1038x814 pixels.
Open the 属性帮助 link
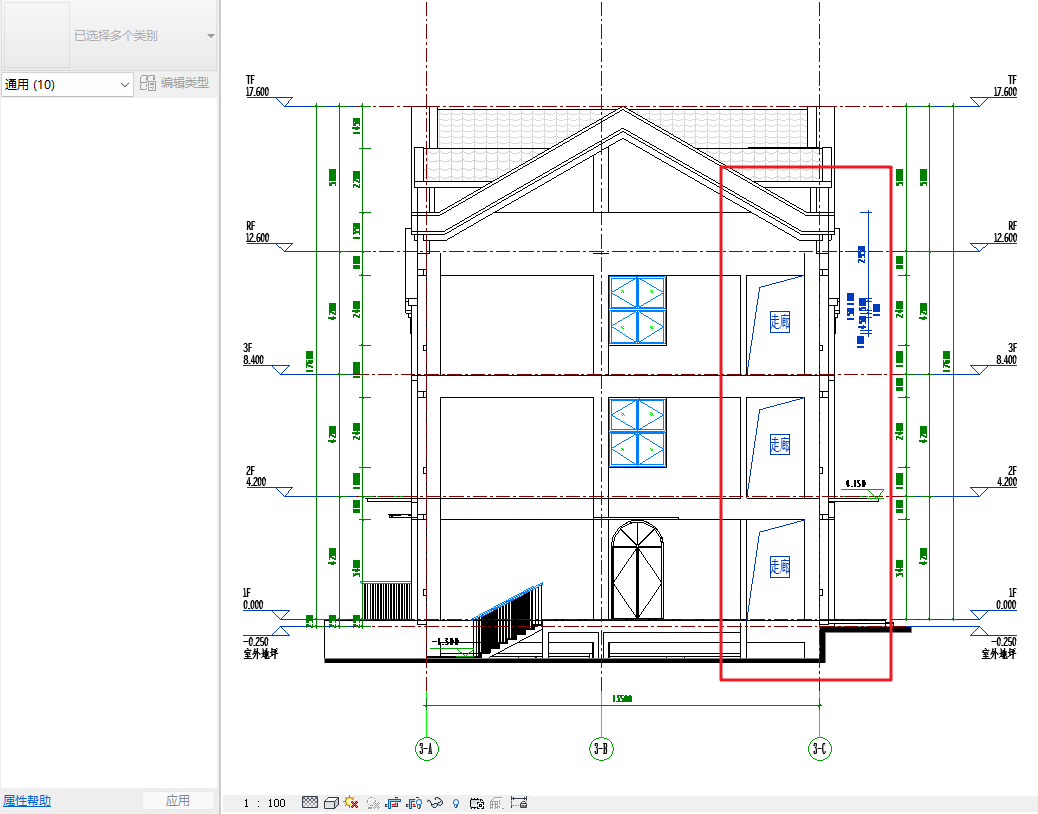tap(27, 801)
